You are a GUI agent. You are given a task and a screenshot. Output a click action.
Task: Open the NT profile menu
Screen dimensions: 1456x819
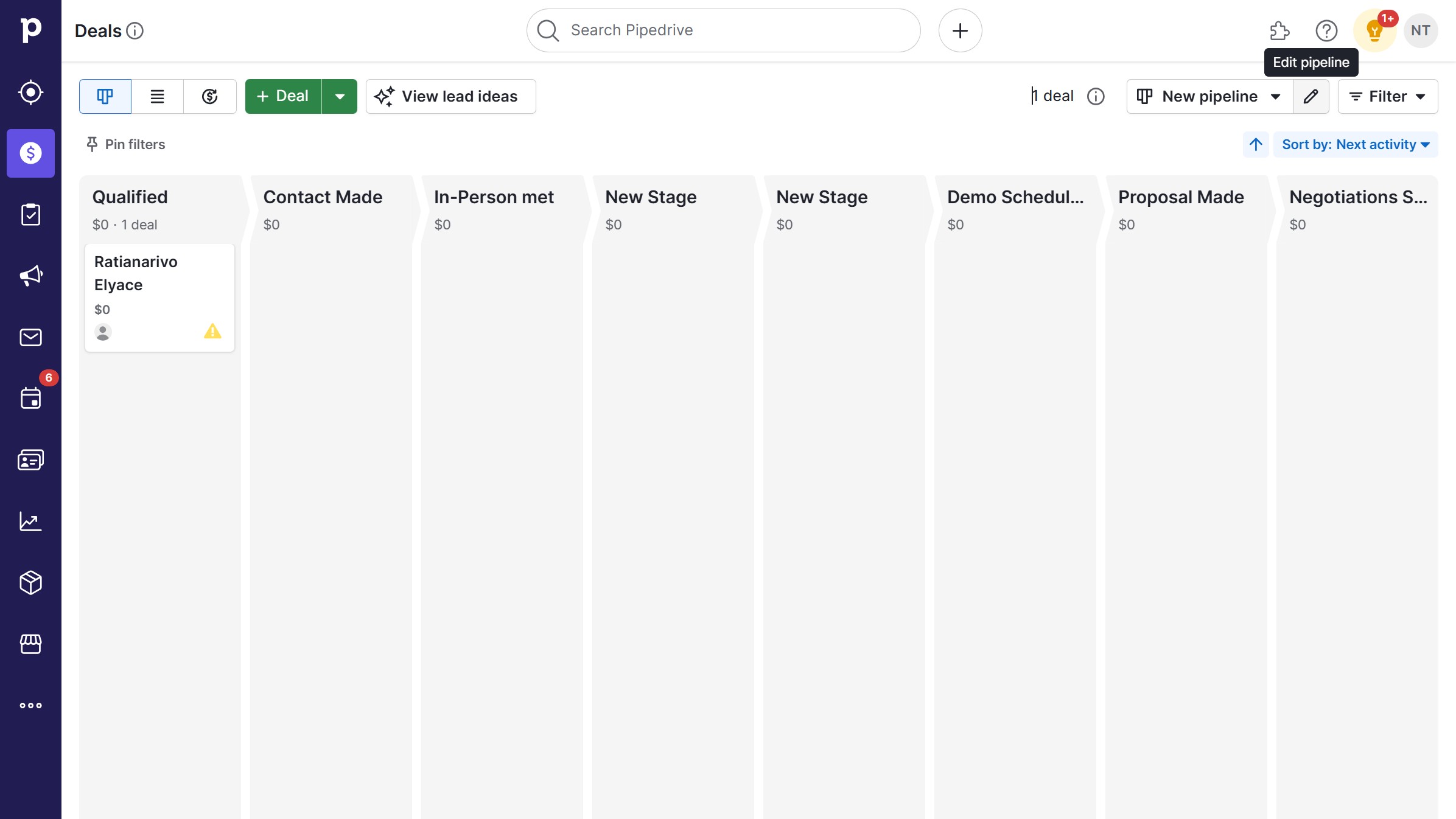[1421, 30]
